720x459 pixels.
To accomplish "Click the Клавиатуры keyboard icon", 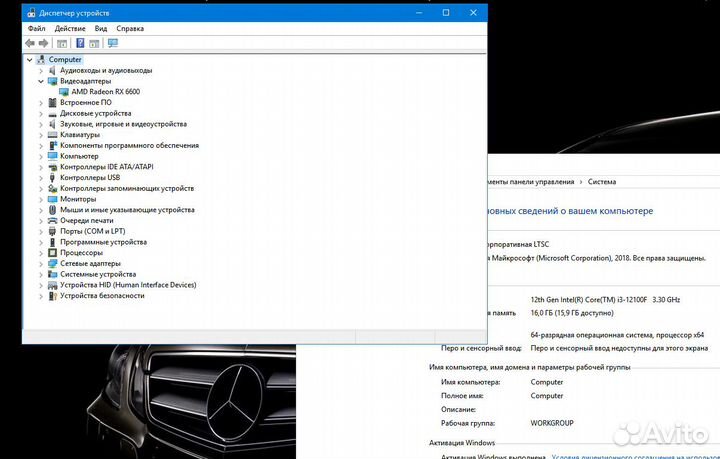I will coord(52,134).
